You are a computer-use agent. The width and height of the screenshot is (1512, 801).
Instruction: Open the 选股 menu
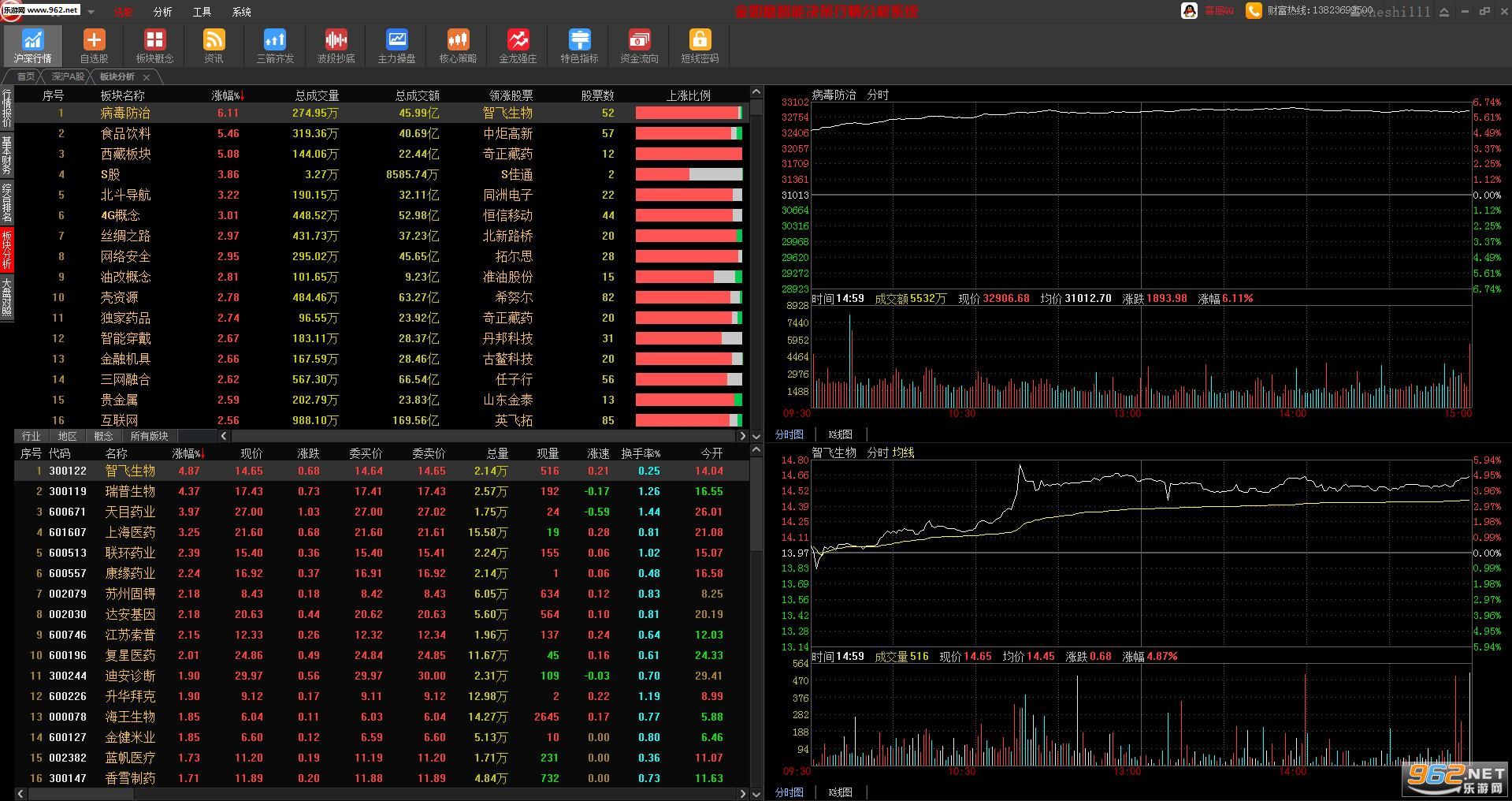point(124,12)
